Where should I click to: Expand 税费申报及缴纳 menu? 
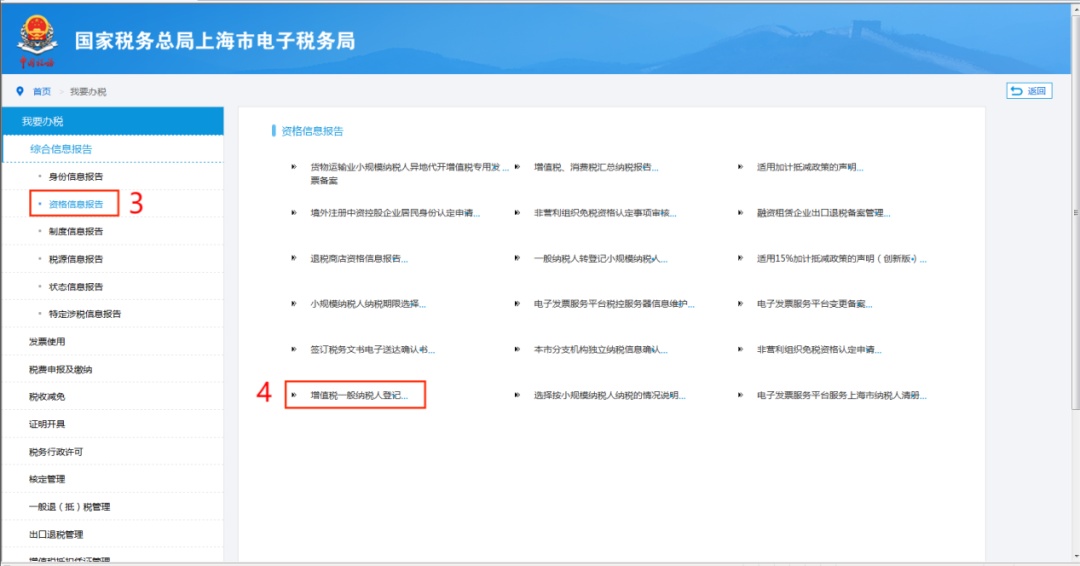pyautogui.click(x=56, y=369)
